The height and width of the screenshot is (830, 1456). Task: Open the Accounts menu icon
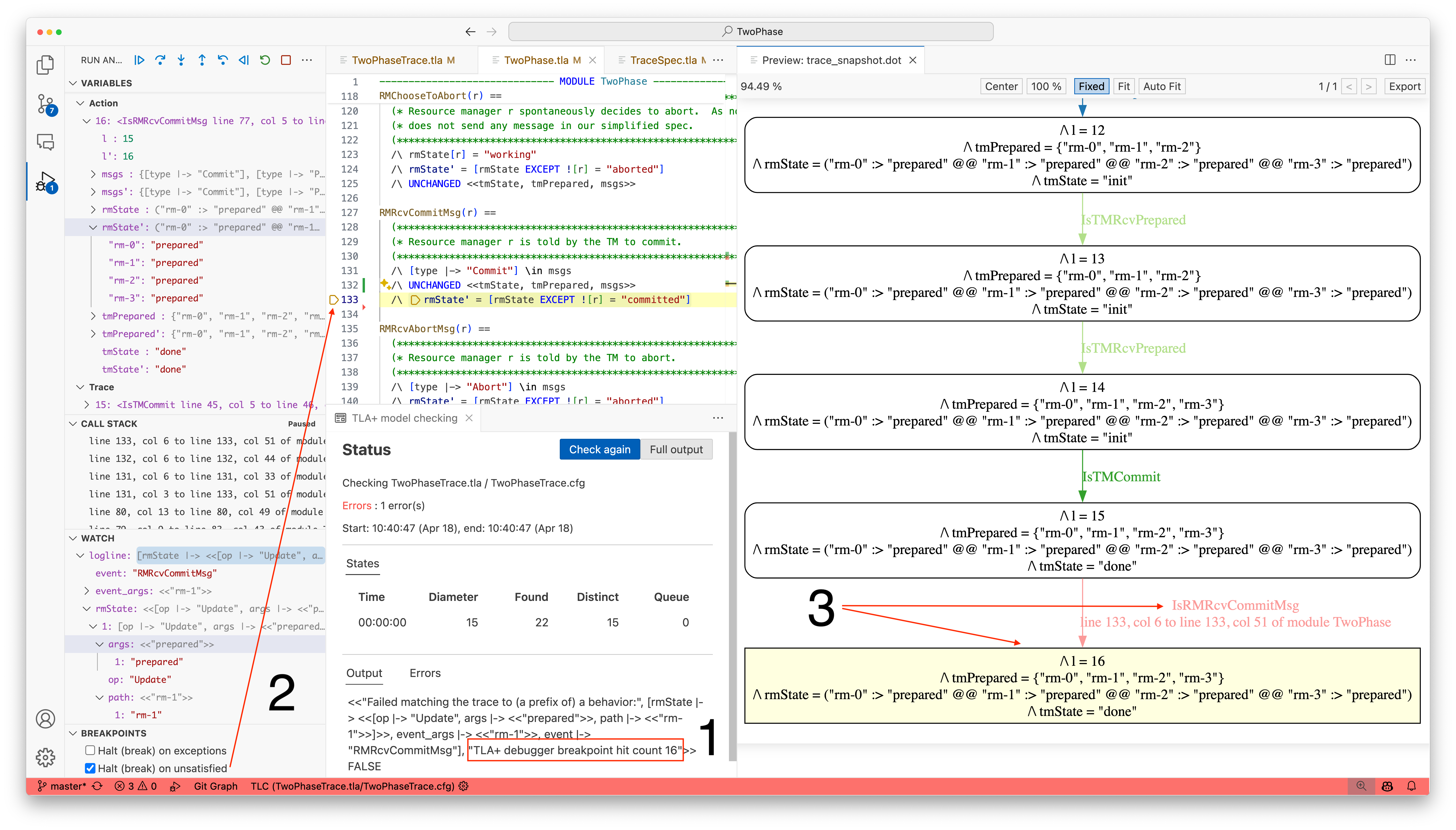point(45,719)
